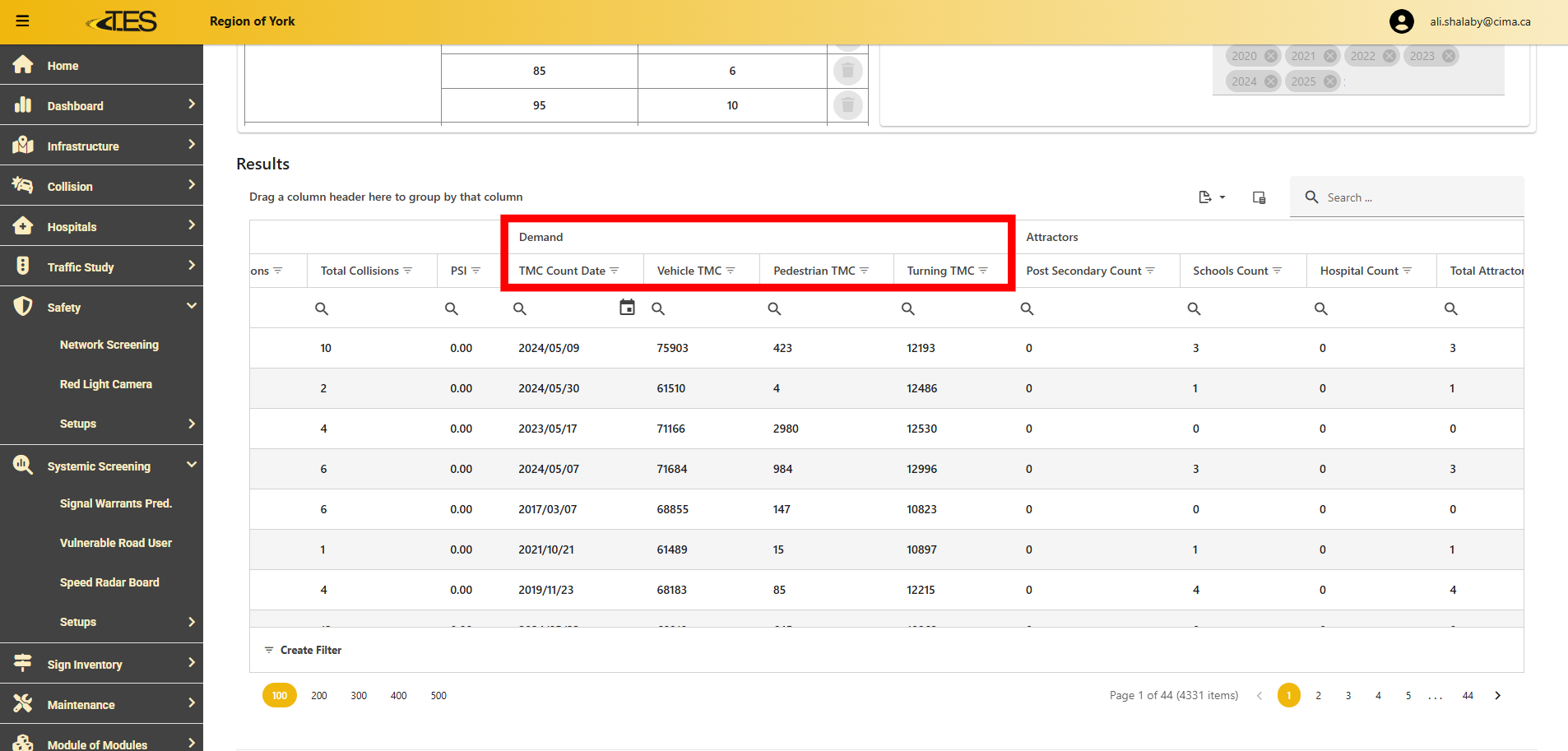Click next page arrow in pager
This screenshot has width=1568, height=751.
pos(1497,696)
